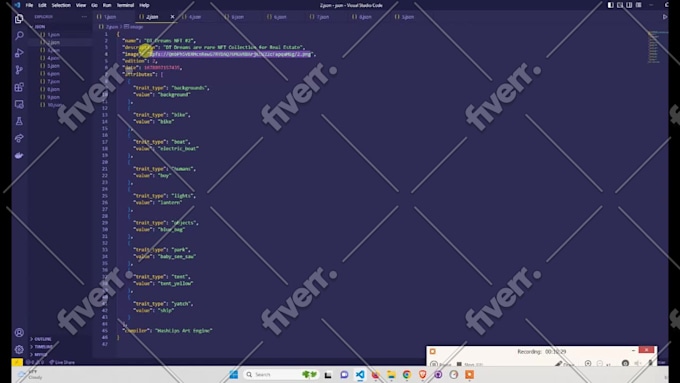The width and height of the screenshot is (680, 383).
Task: Click the Run play icon in editor
Action: point(665,17)
